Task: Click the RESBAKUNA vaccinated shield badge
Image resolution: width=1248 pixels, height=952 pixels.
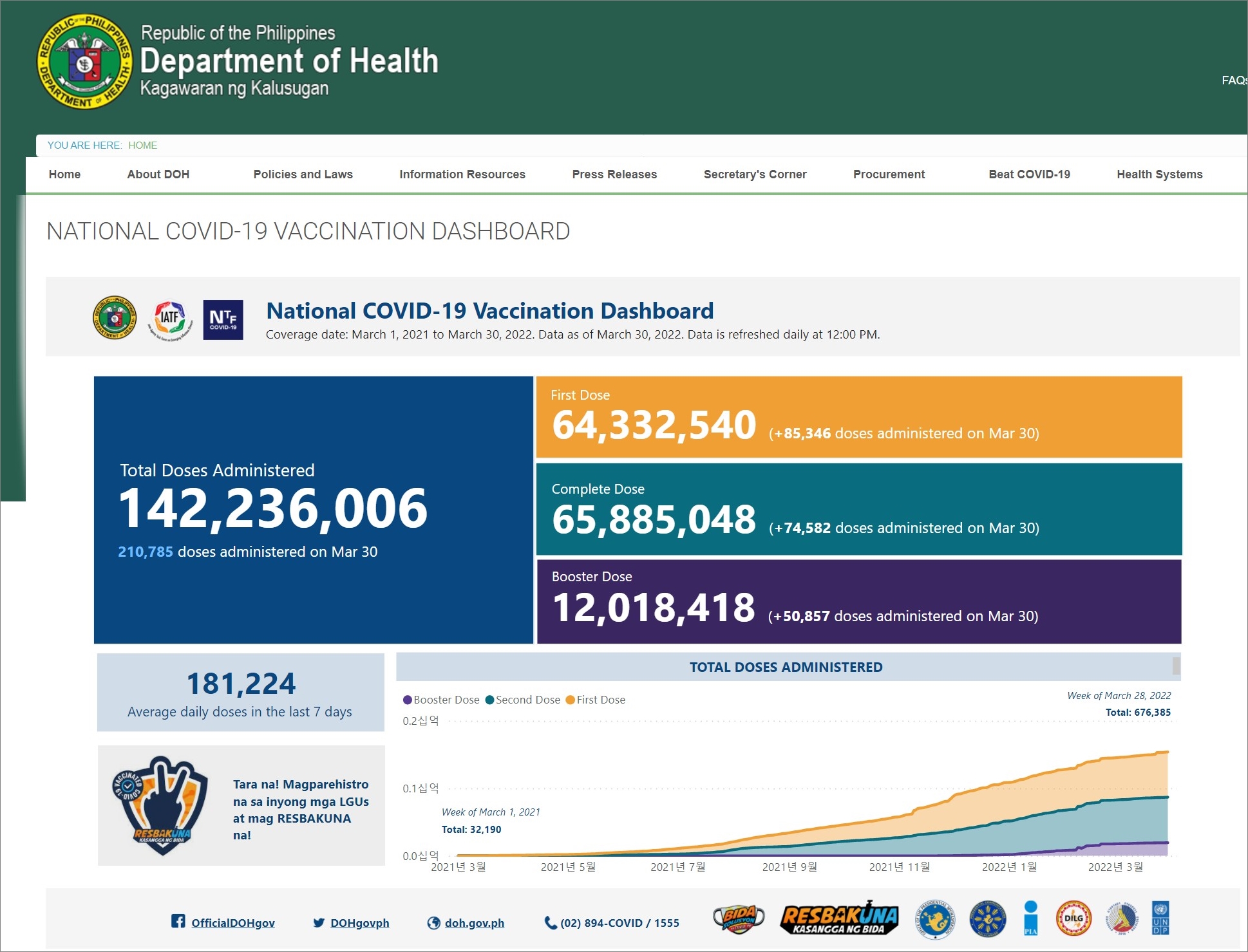Action: point(161,805)
